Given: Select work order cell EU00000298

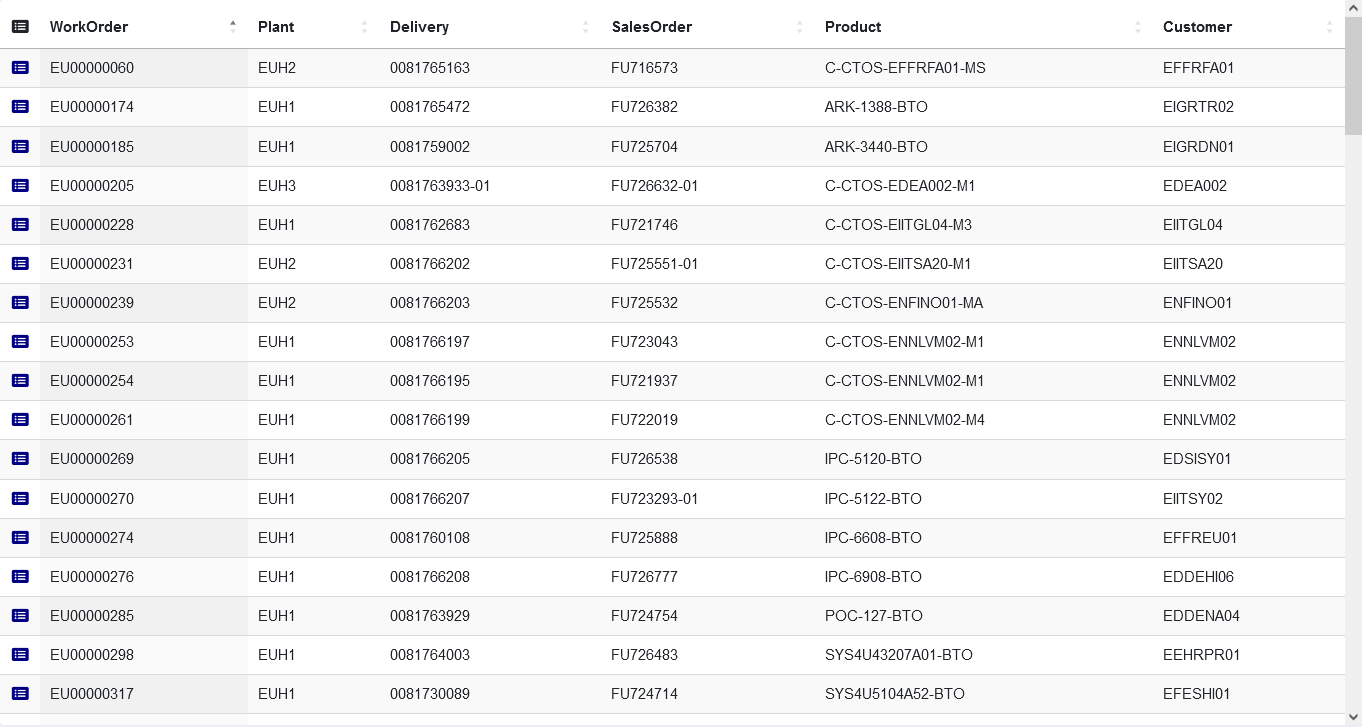Looking at the screenshot, I should (92, 655).
